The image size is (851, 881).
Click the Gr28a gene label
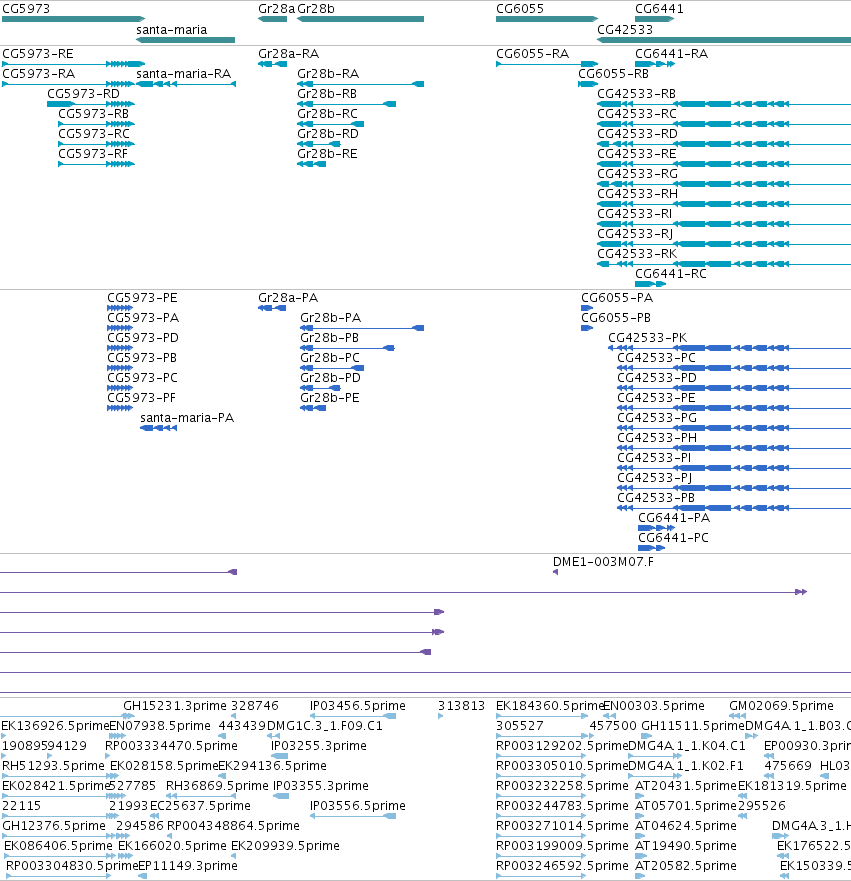pos(276,9)
